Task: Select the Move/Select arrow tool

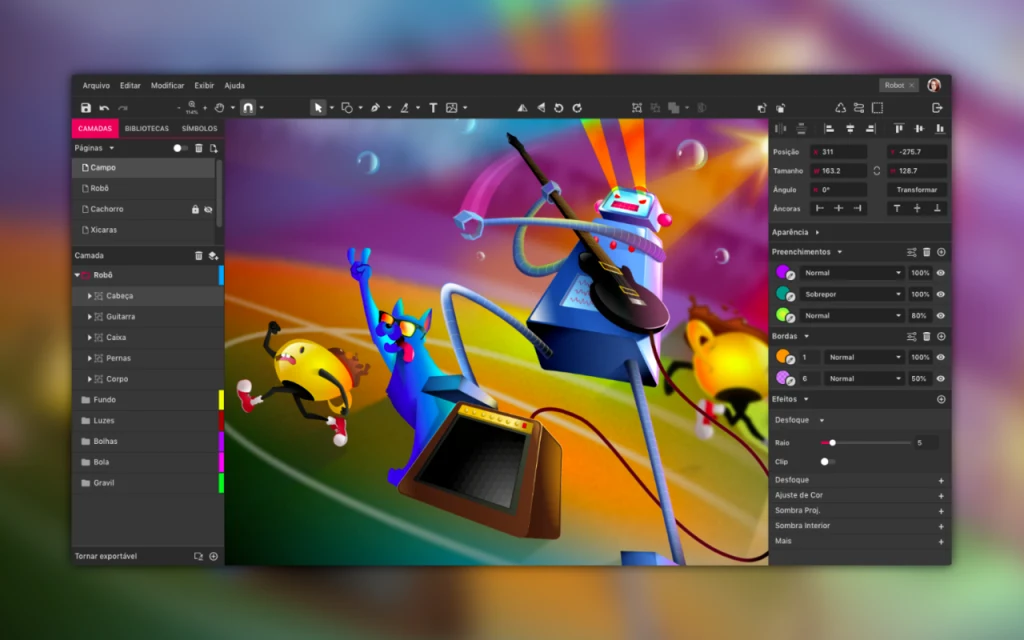Action: click(319, 107)
